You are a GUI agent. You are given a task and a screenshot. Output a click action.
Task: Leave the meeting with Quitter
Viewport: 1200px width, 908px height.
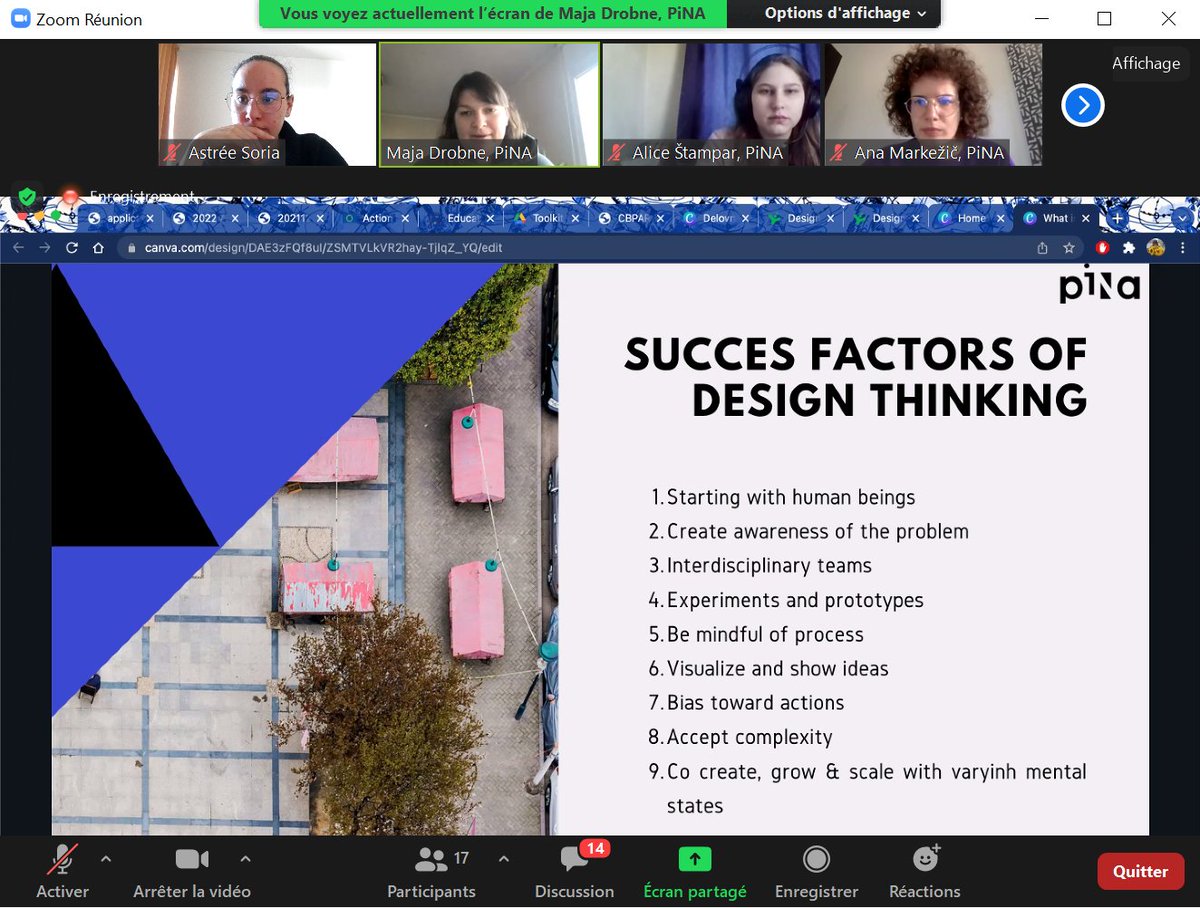(1140, 871)
